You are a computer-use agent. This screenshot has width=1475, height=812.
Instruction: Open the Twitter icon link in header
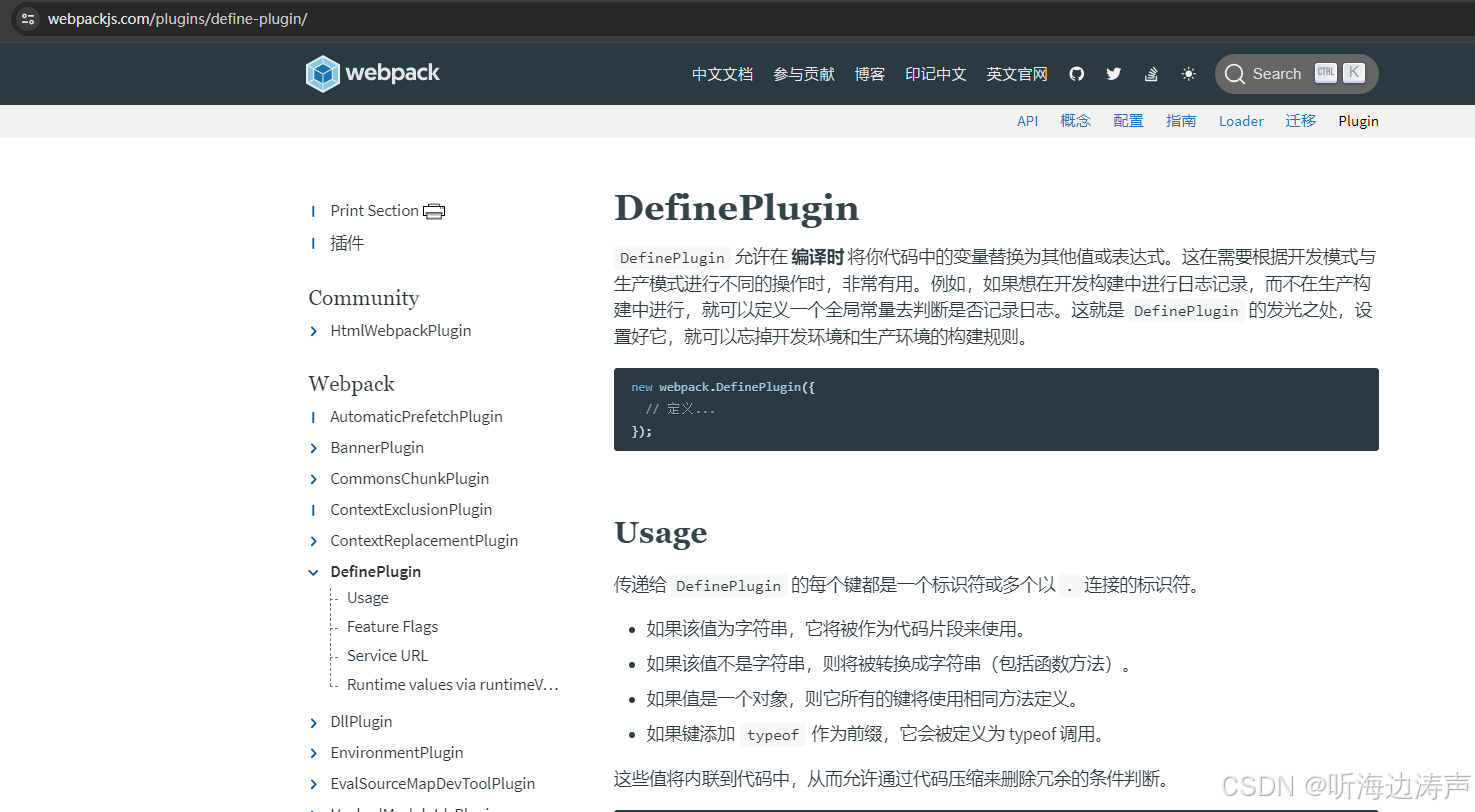point(1114,74)
